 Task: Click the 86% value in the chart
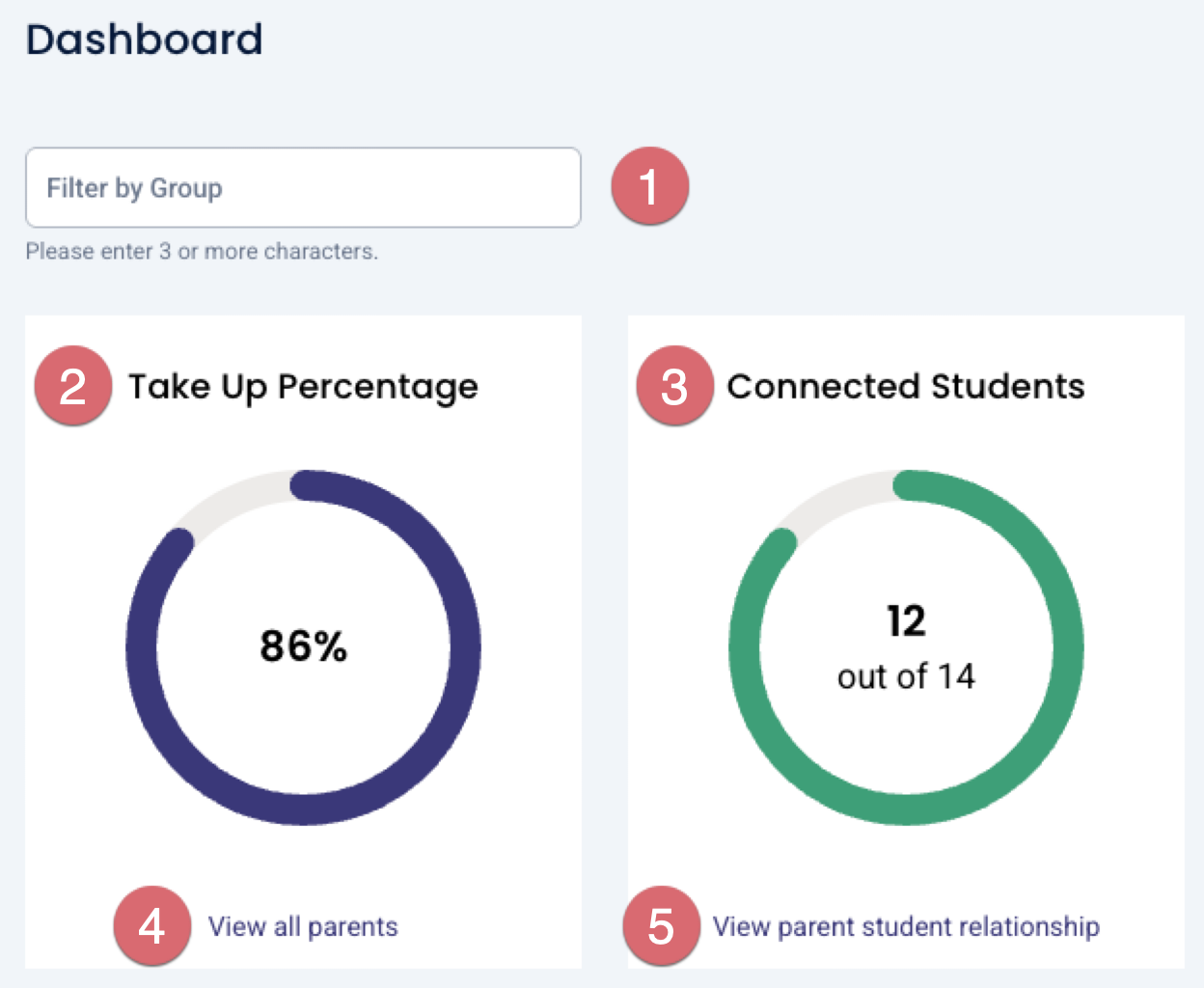tap(303, 646)
